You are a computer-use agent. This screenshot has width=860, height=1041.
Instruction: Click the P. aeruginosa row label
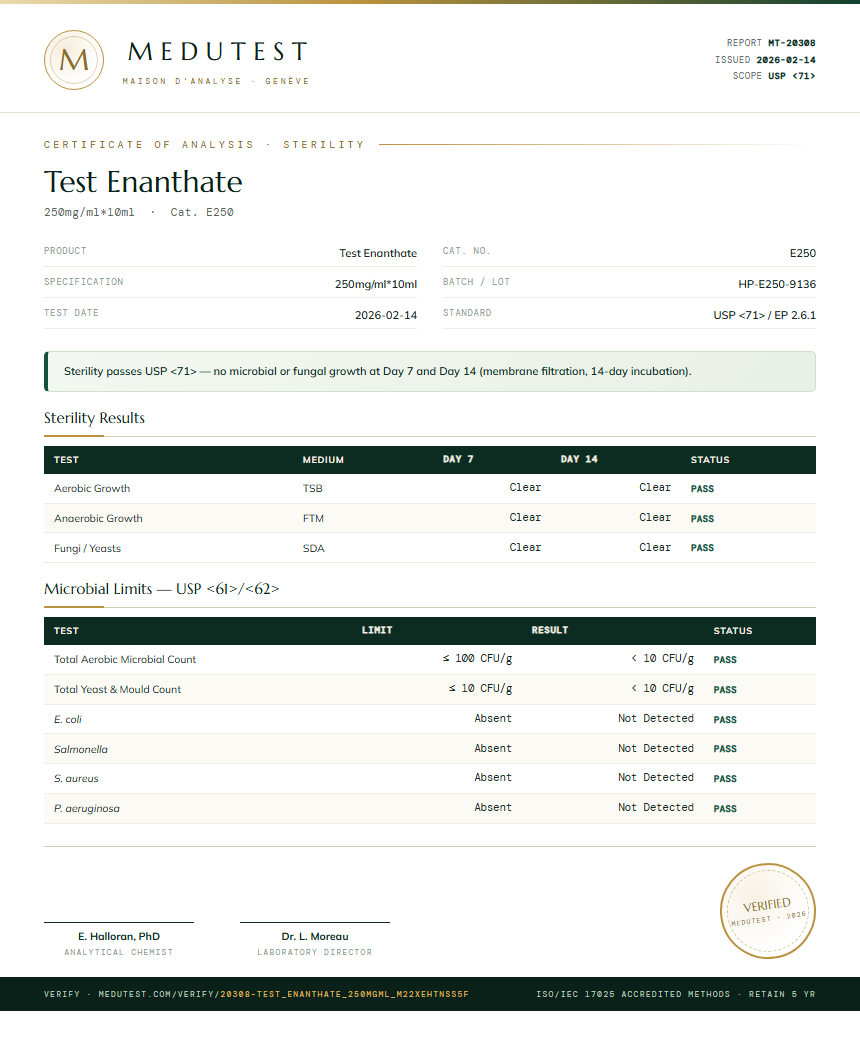86,809
